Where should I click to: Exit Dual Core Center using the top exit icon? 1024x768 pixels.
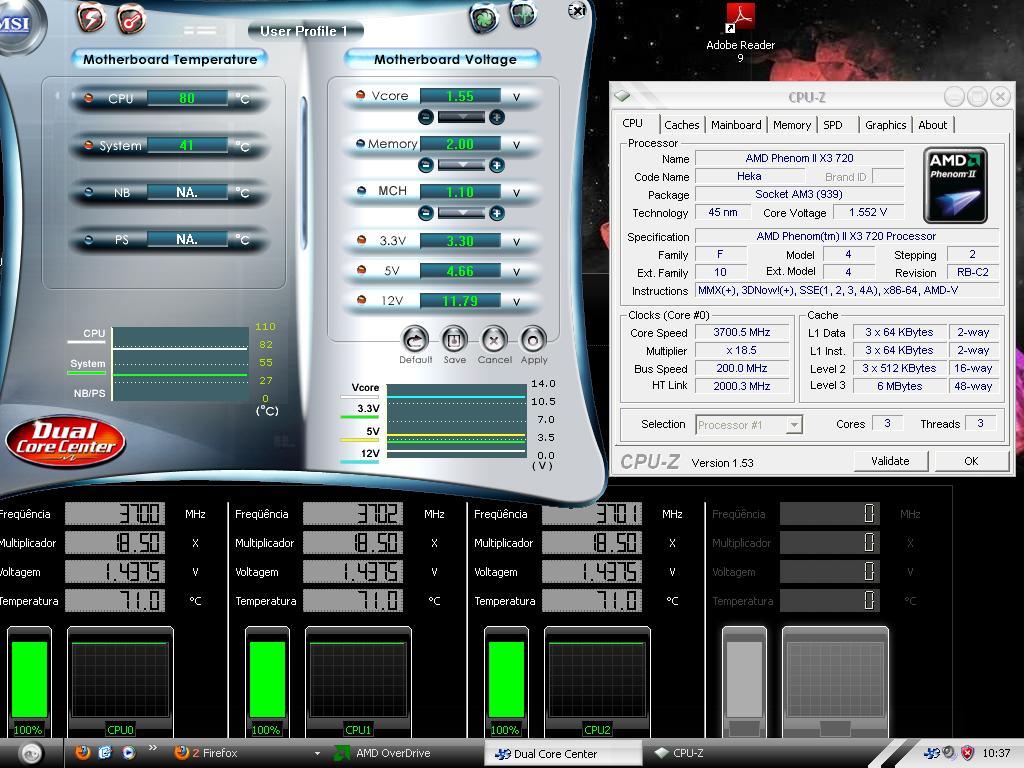(x=577, y=10)
